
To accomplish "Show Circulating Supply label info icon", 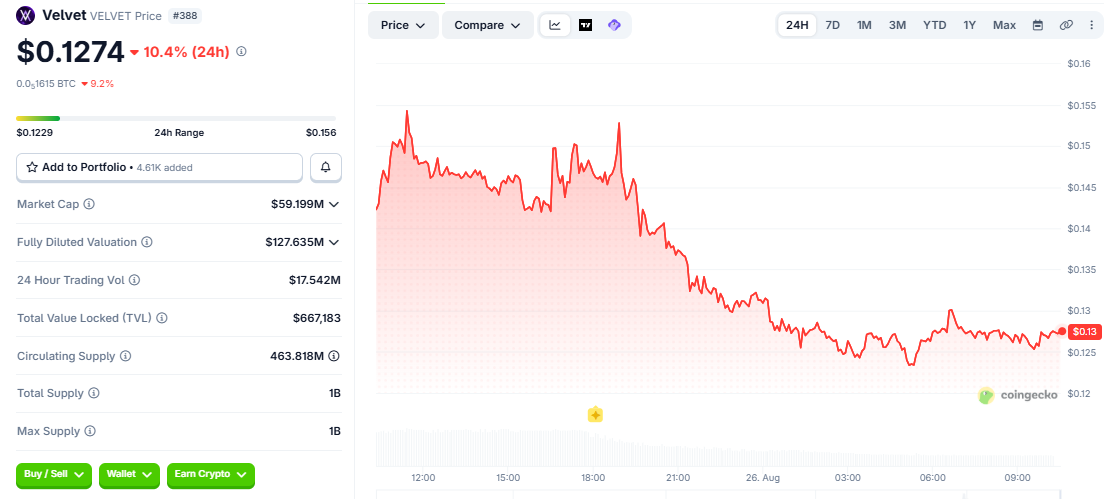I will point(125,356).
